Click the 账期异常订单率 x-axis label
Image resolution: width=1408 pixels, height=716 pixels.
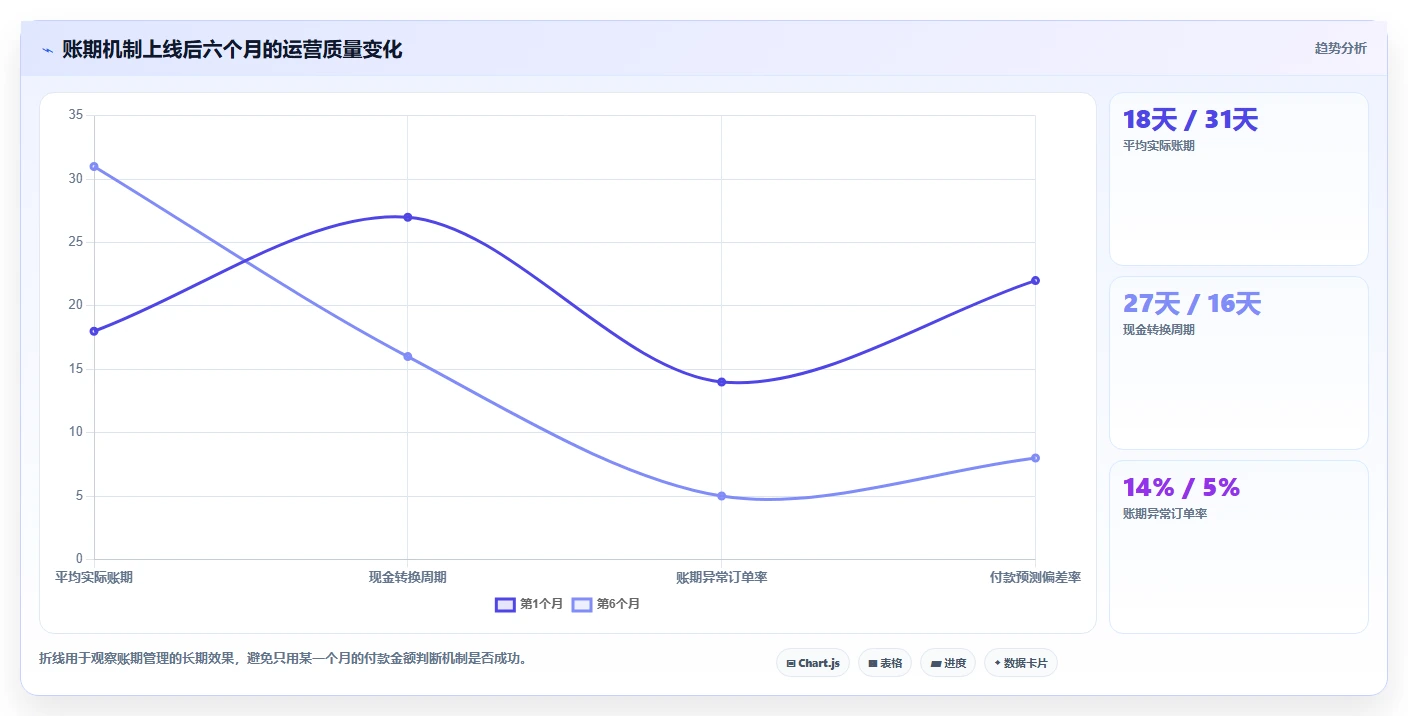coord(721,577)
